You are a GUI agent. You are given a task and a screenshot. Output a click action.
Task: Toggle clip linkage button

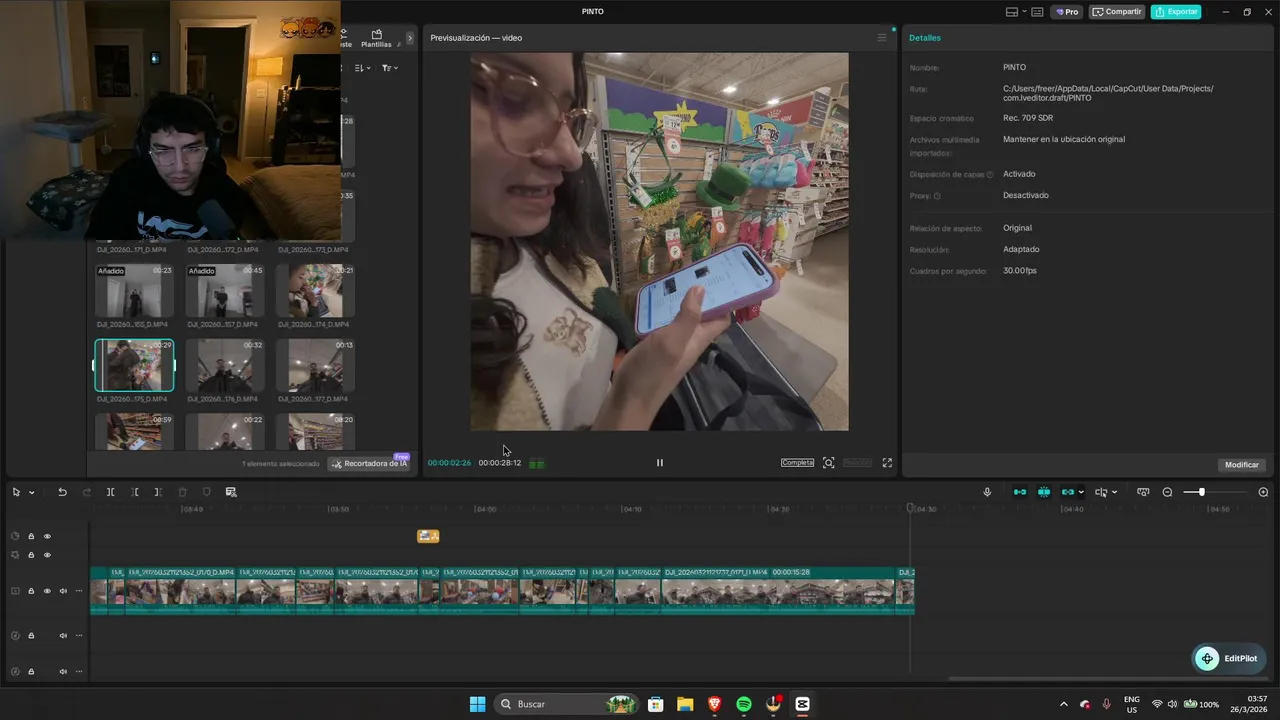[x=1068, y=492]
